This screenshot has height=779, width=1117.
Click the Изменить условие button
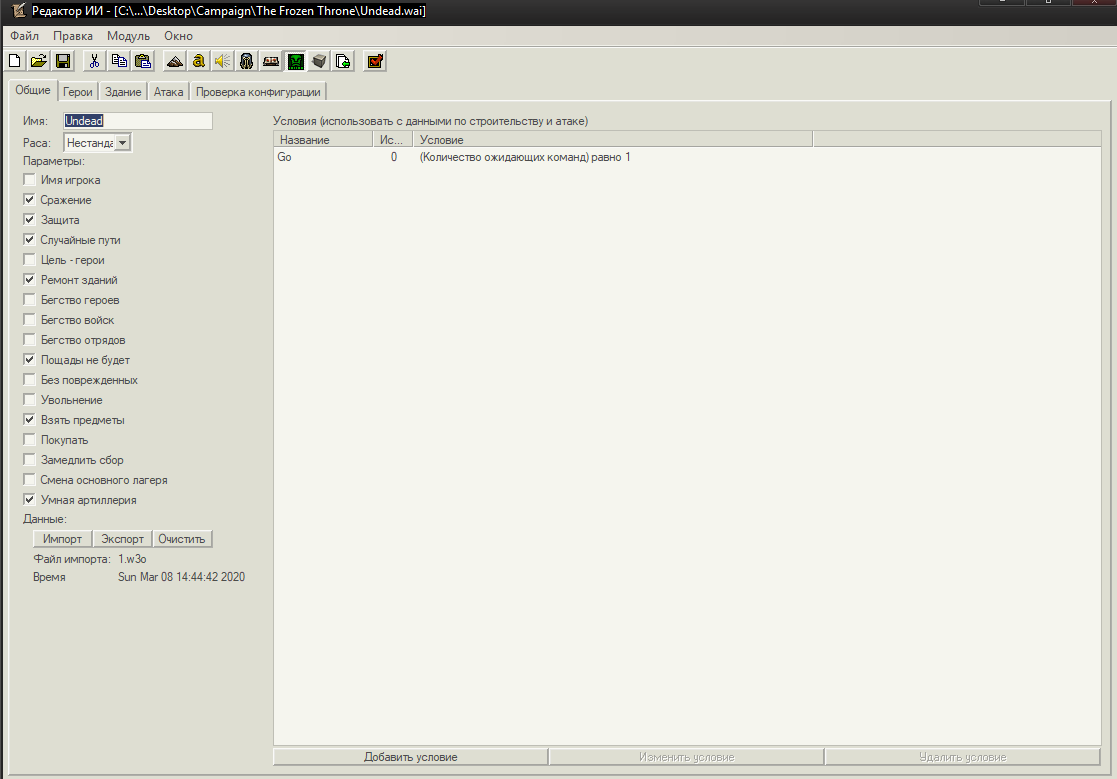[686, 757]
